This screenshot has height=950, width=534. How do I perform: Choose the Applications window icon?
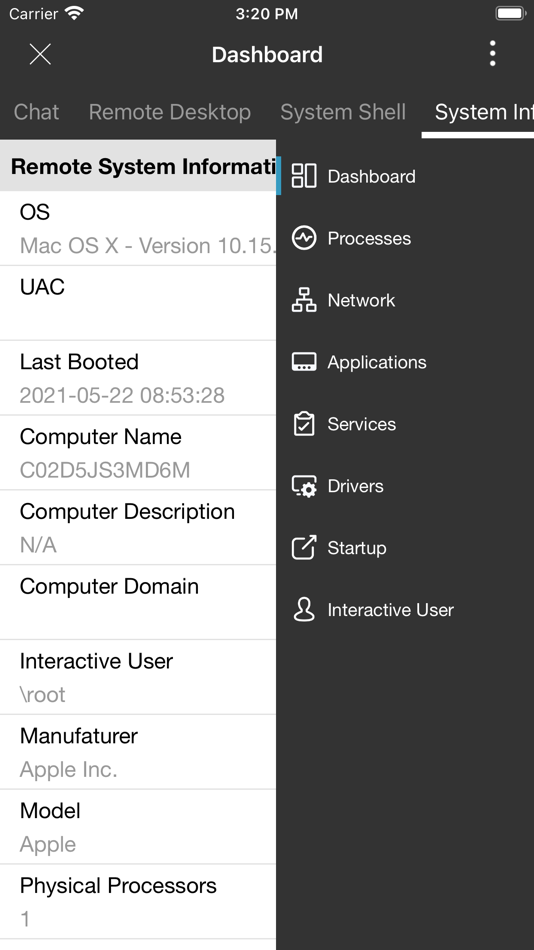(304, 362)
